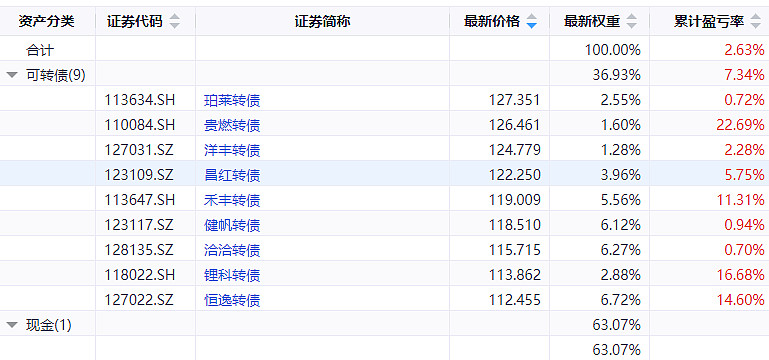Click price value 112.455

[514, 300]
